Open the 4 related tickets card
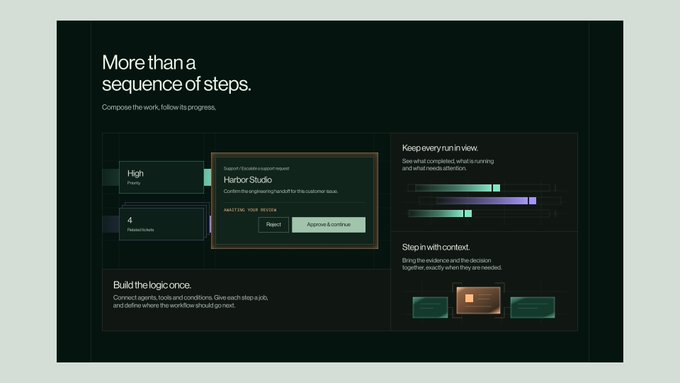 point(161,224)
